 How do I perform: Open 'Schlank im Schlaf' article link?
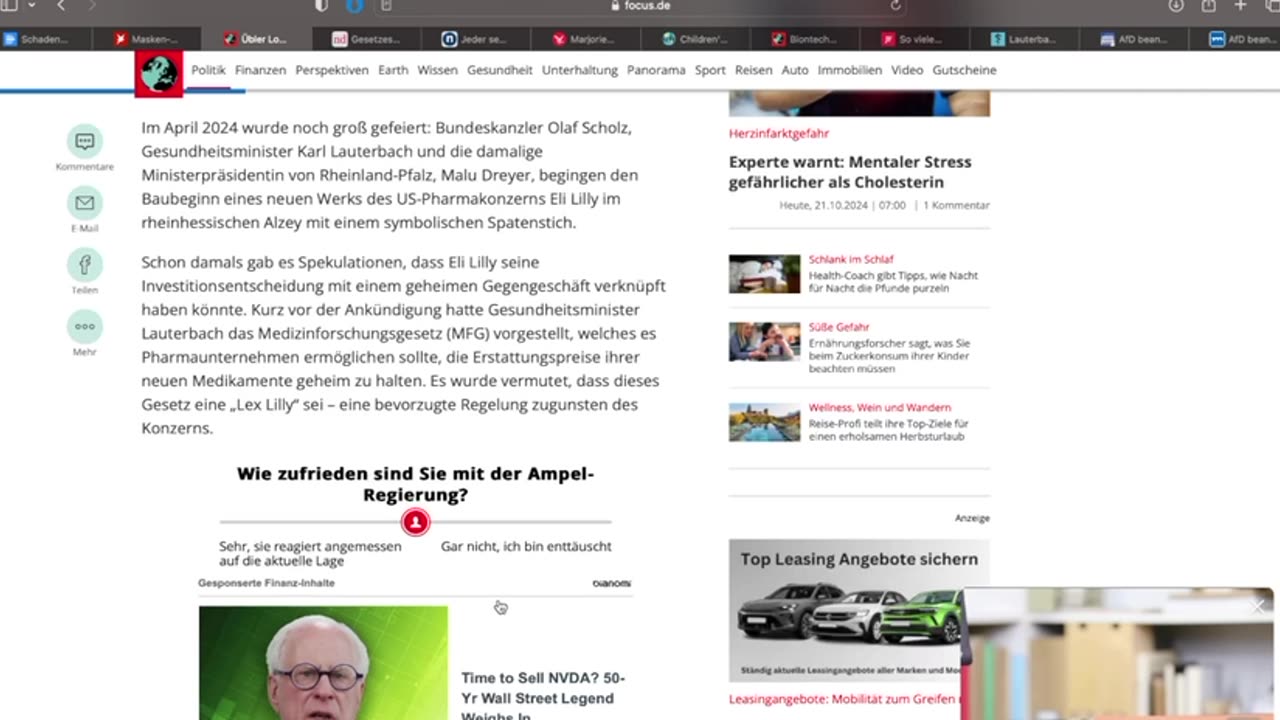coord(851,259)
